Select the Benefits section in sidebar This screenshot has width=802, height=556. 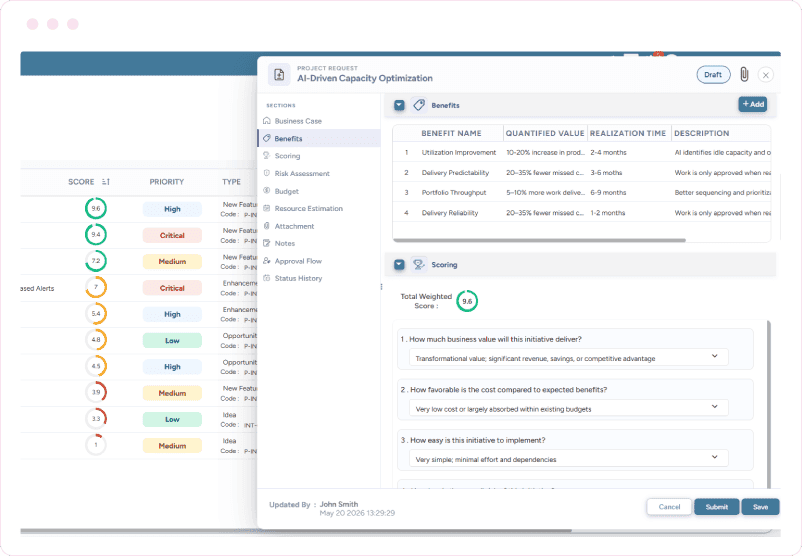(x=318, y=139)
